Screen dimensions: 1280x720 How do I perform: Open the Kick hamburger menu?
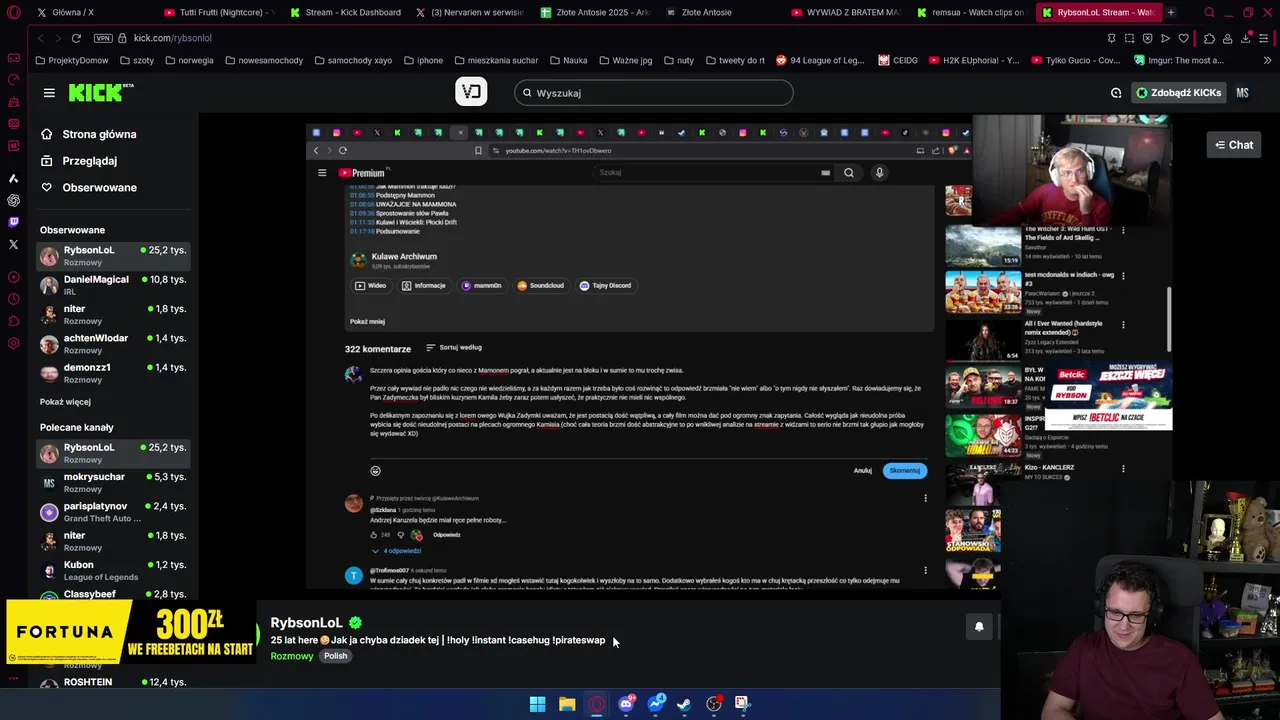(49, 93)
